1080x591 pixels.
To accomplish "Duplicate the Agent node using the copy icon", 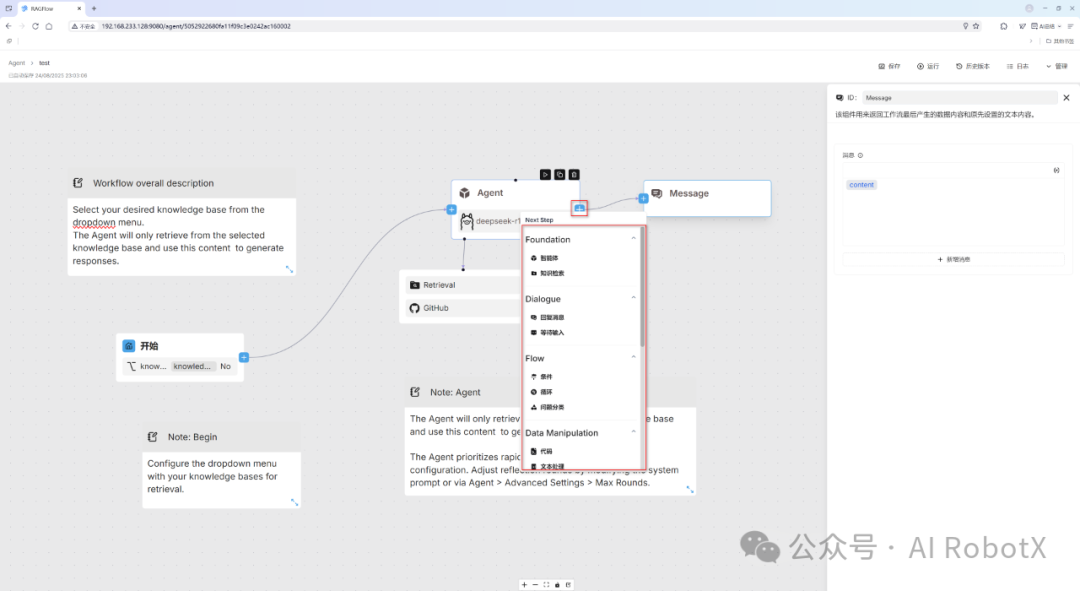I will 560,174.
